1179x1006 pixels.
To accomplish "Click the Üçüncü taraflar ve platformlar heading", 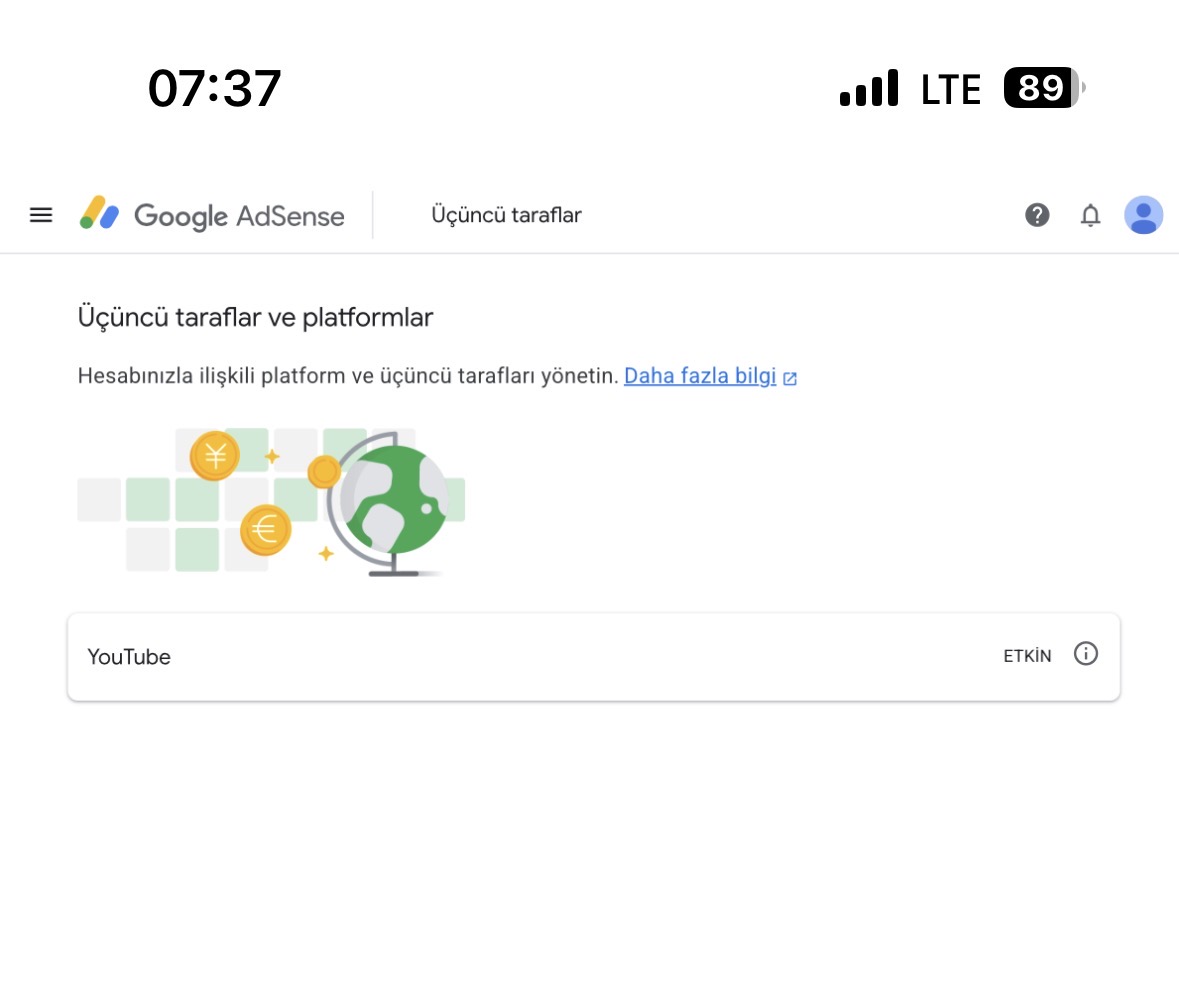I will coord(255,317).
